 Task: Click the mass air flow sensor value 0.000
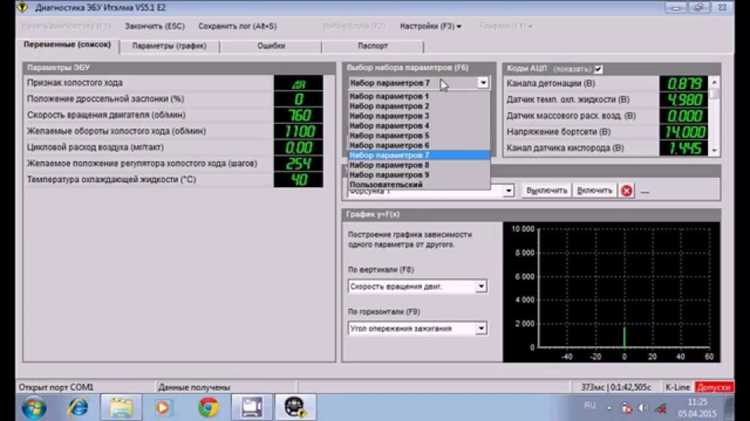click(x=684, y=116)
